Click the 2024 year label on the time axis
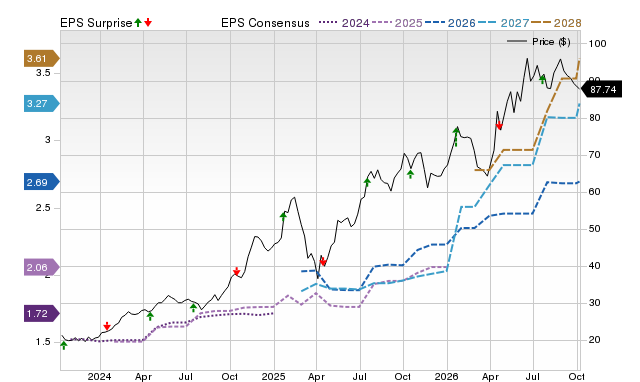The image size is (640, 382). pos(100,376)
